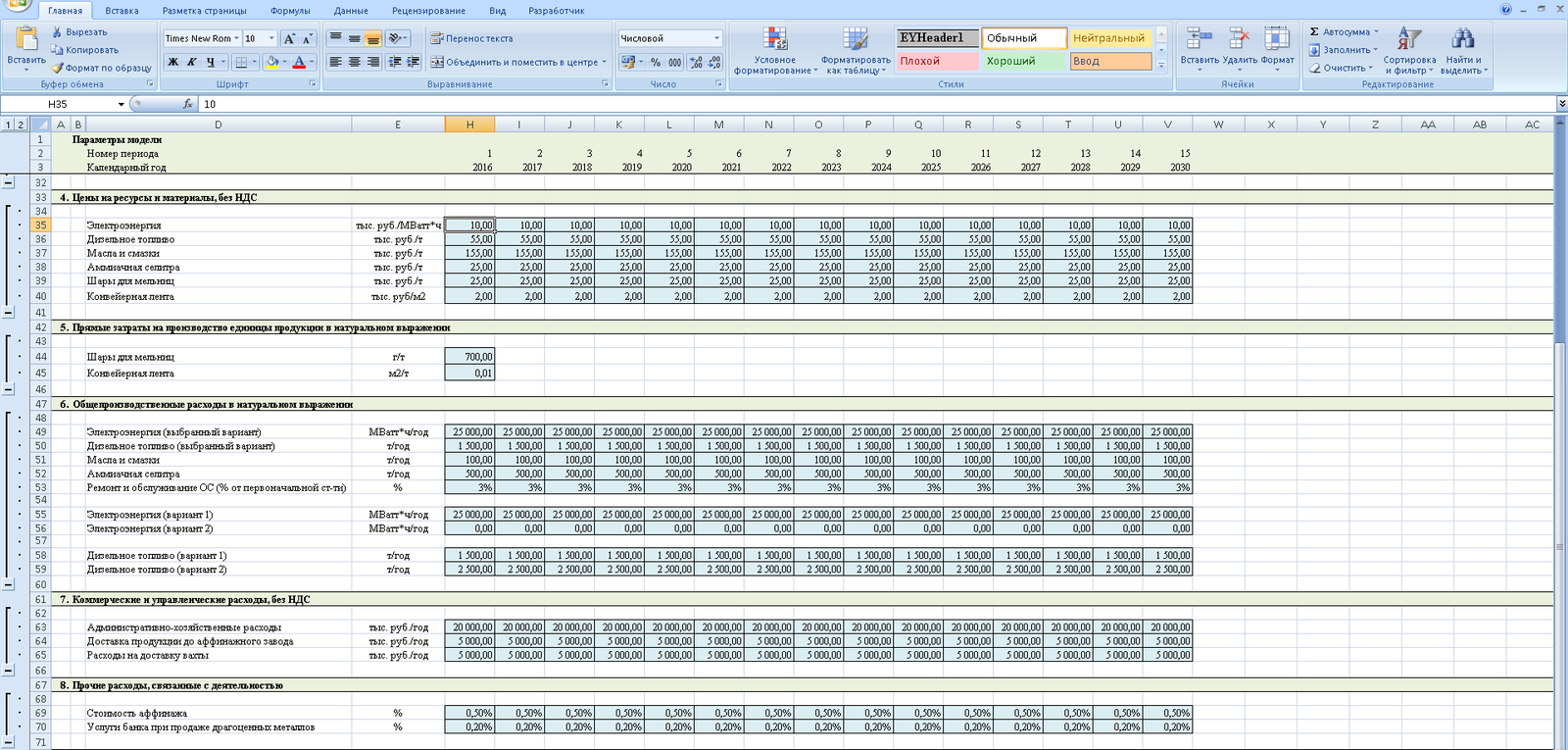Click the Find and Select binoculars icon
Screen dimensions: 1568x750
tap(1463, 39)
